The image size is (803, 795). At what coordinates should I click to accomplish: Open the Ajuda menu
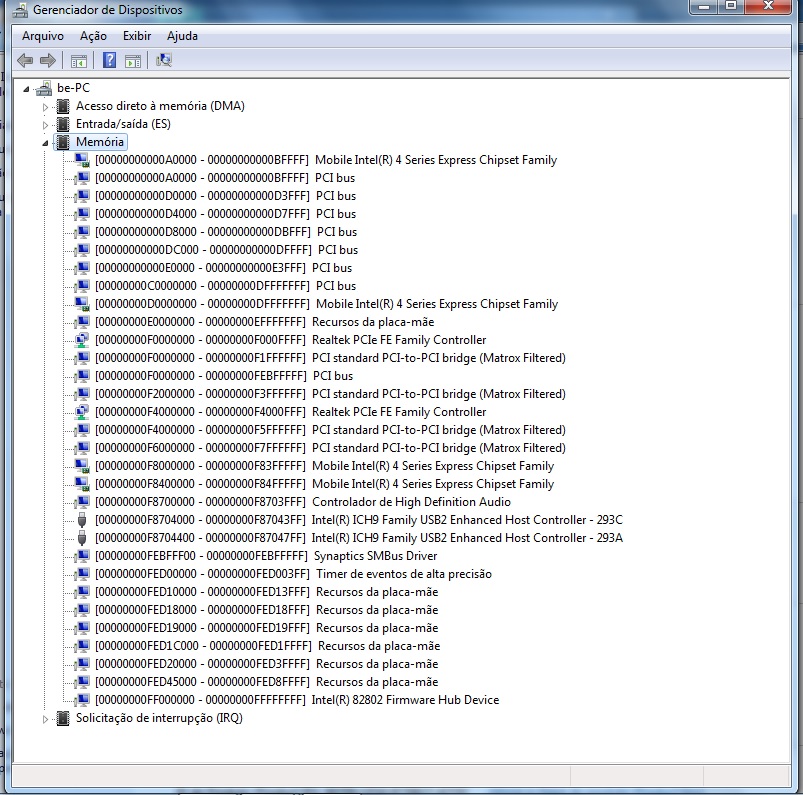click(x=182, y=36)
